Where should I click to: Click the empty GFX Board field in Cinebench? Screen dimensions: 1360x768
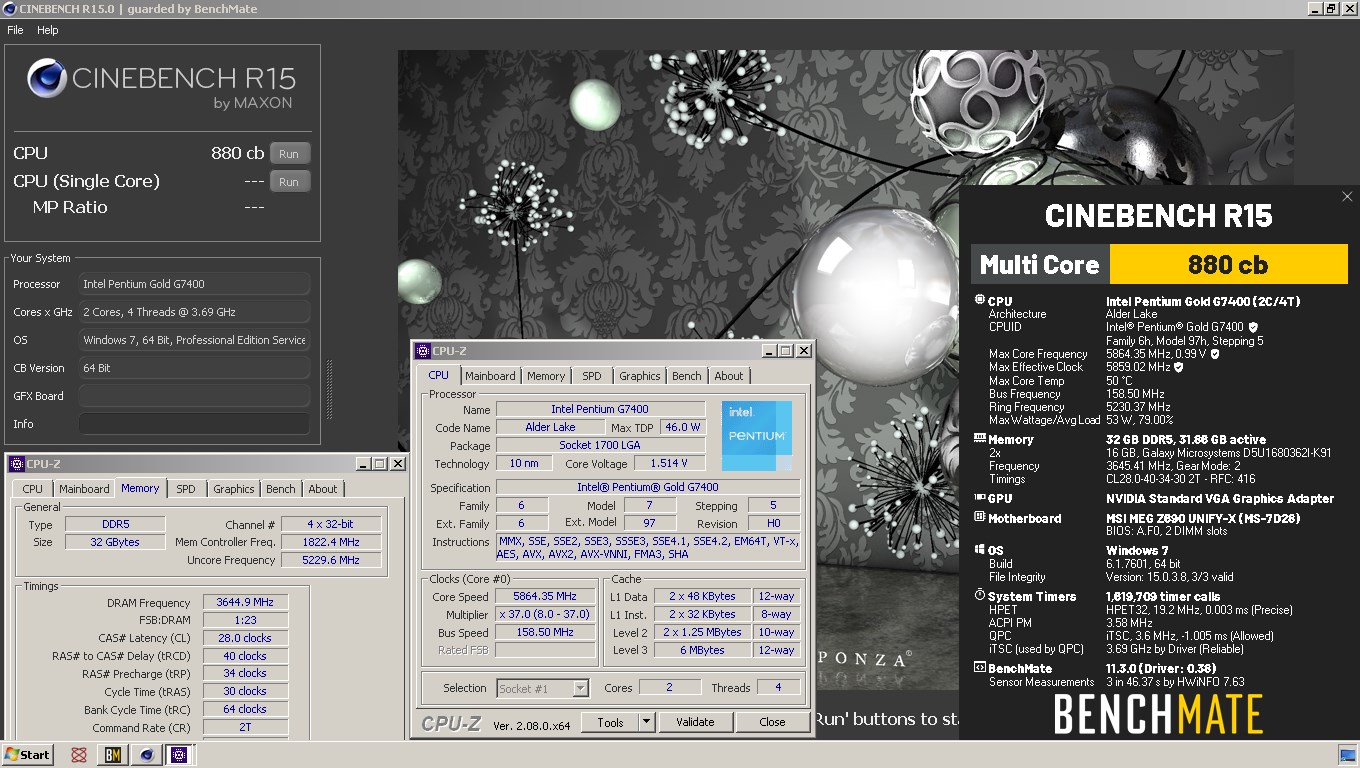(194, 396)
